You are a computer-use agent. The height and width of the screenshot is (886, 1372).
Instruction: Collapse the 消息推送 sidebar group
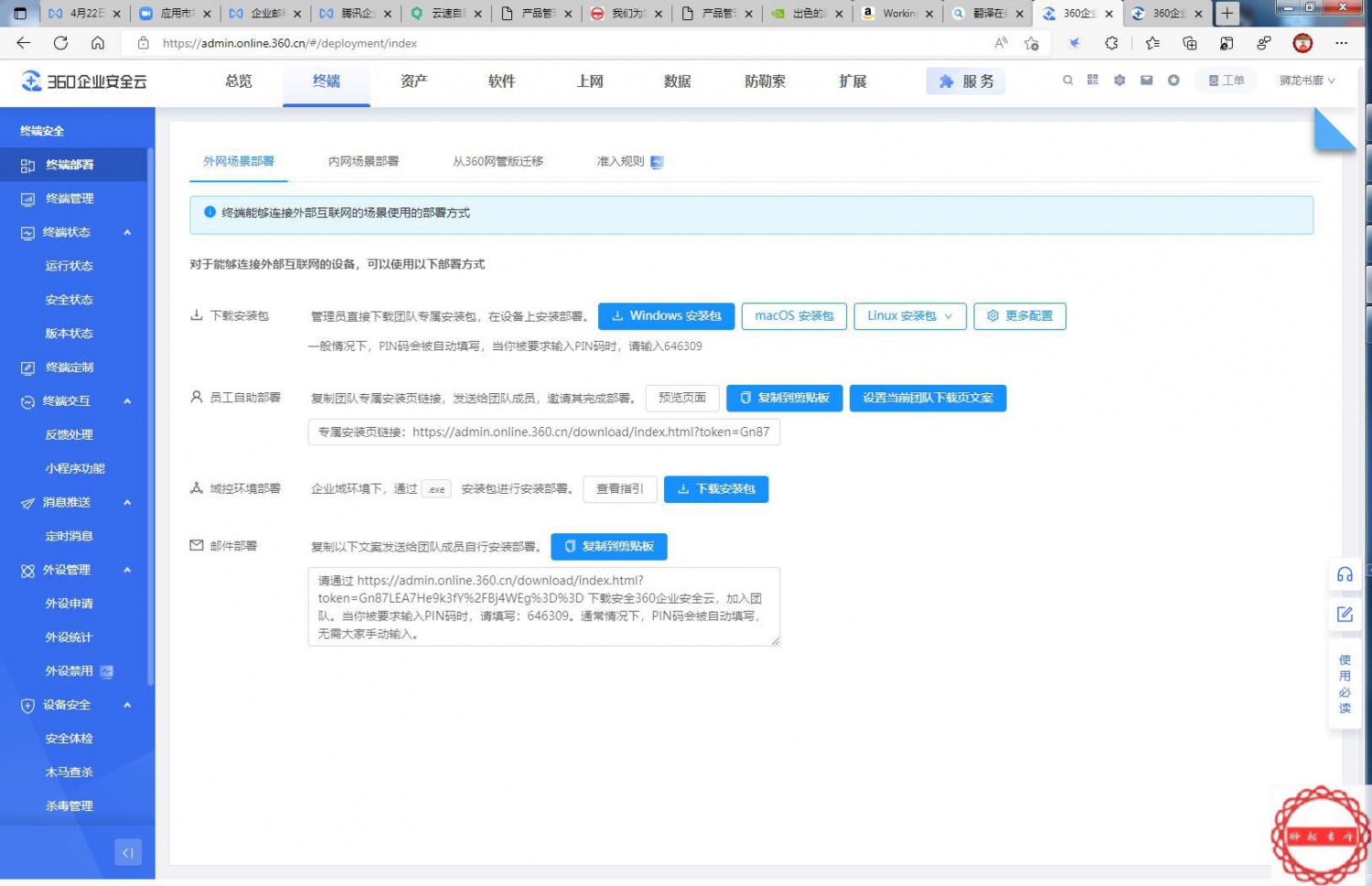[x=127, y=502]
